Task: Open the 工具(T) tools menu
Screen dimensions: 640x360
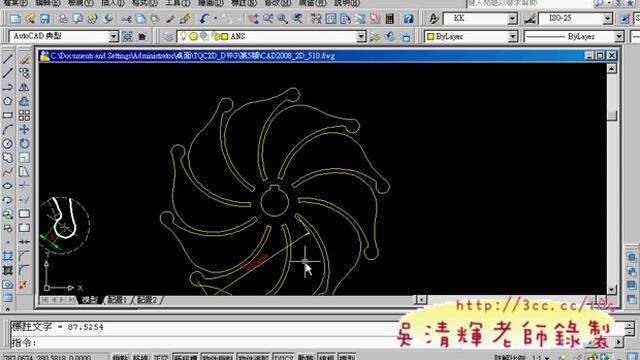Action: [x=178, y=3]
